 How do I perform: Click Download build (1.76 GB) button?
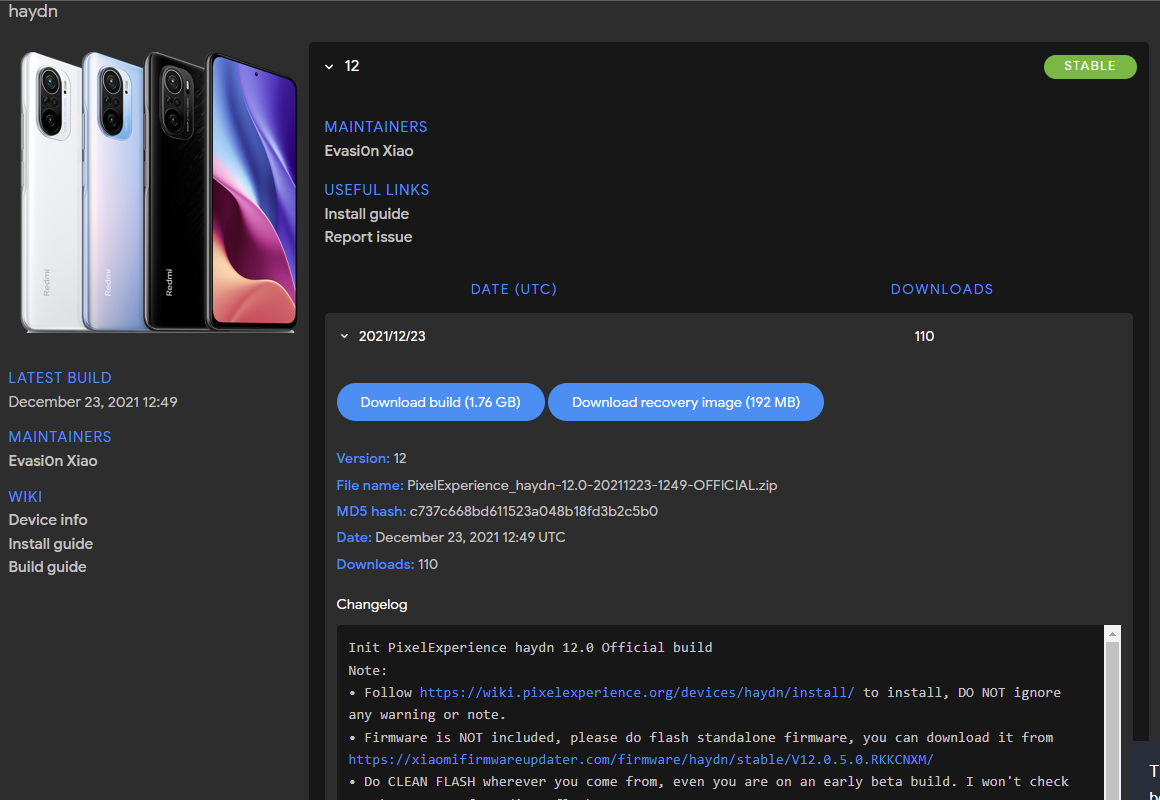(x=440, y=402)
